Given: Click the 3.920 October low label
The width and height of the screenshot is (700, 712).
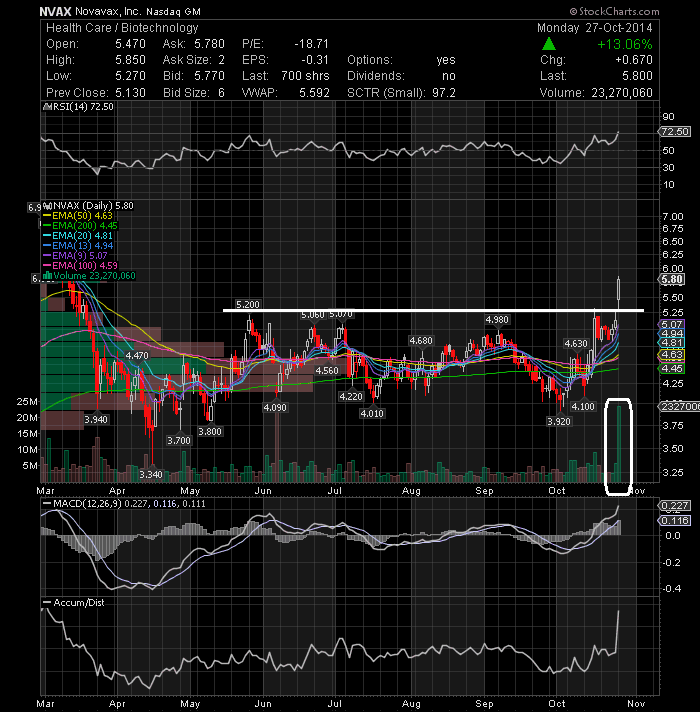Looking at the screenshot, I should pos(558,421).
